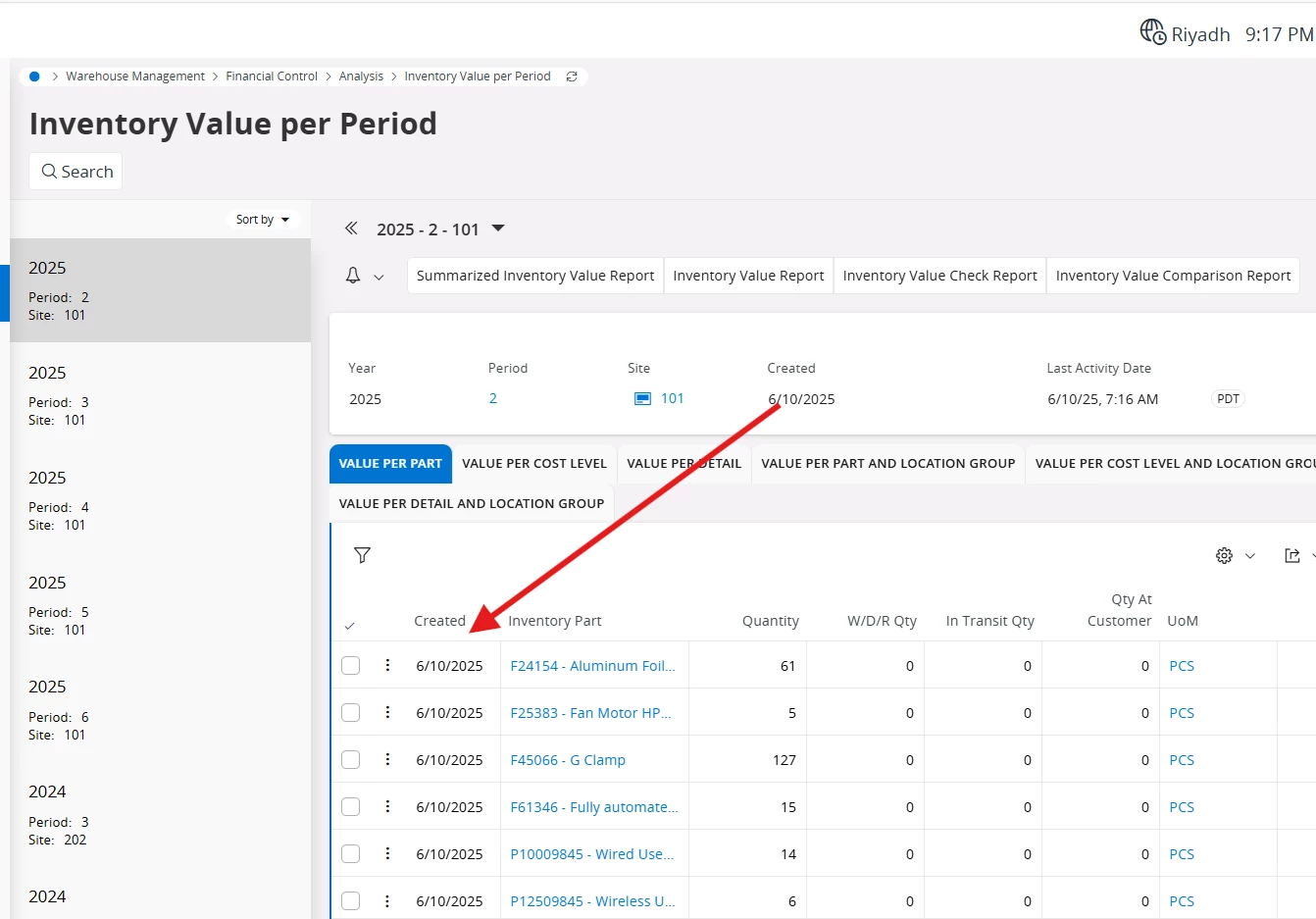This screenshot has height=919, width=1316.
Task: Sort by the Quantity column header
Action: coord(770,621)
